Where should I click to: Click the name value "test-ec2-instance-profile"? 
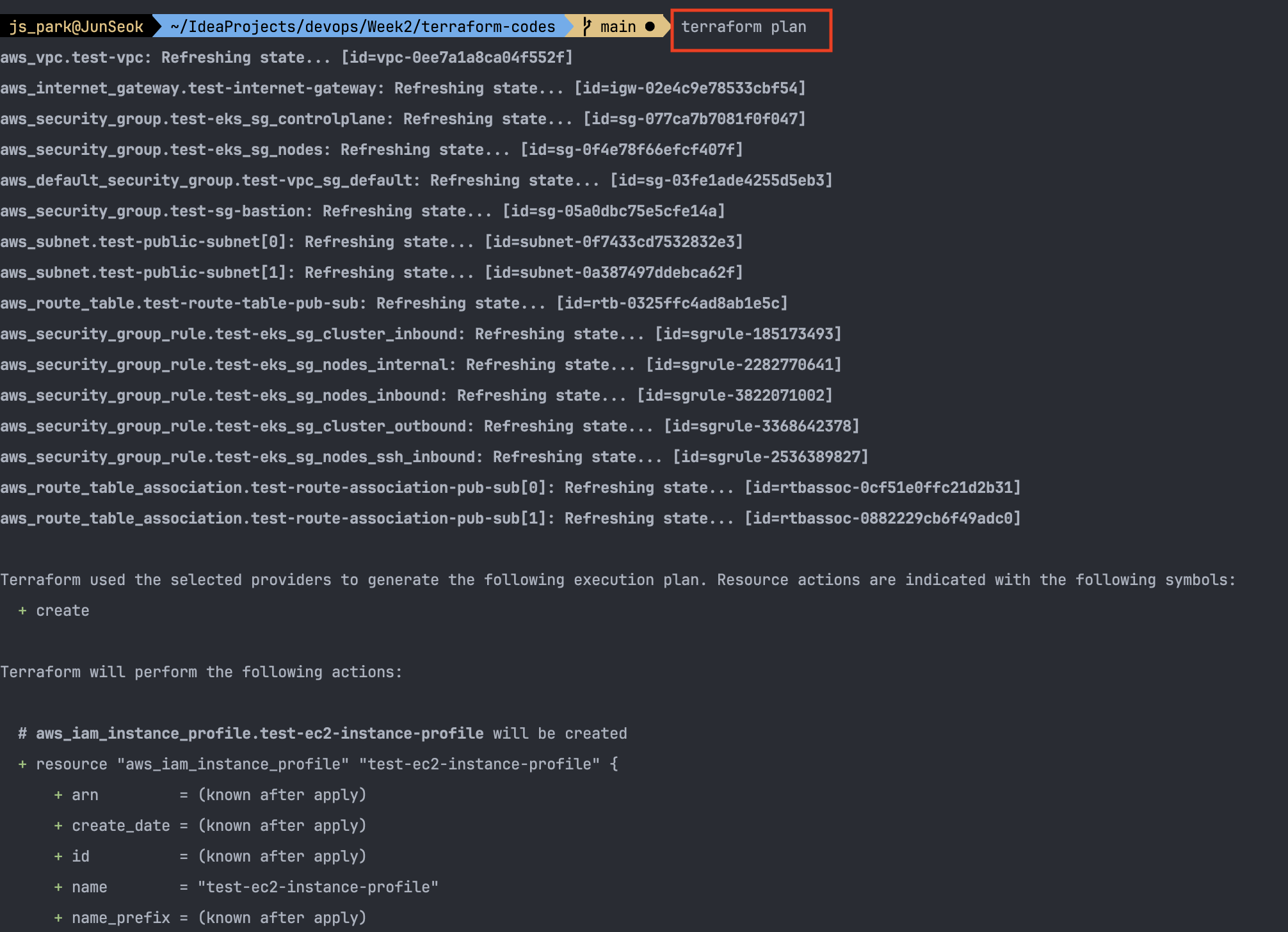pos(318,887)
